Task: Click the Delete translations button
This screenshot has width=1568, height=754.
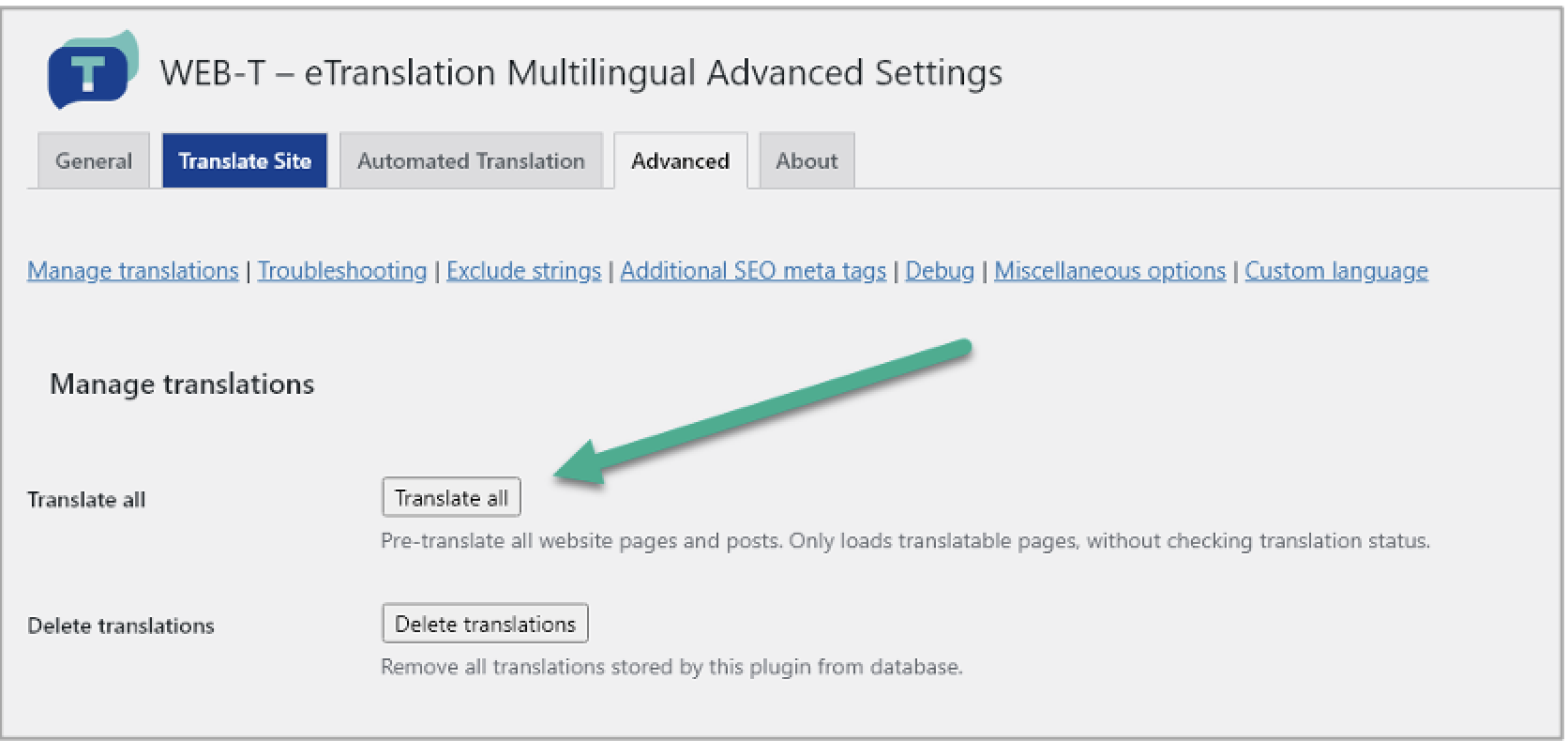Action: pyautogui.click(x=485, y=624)
